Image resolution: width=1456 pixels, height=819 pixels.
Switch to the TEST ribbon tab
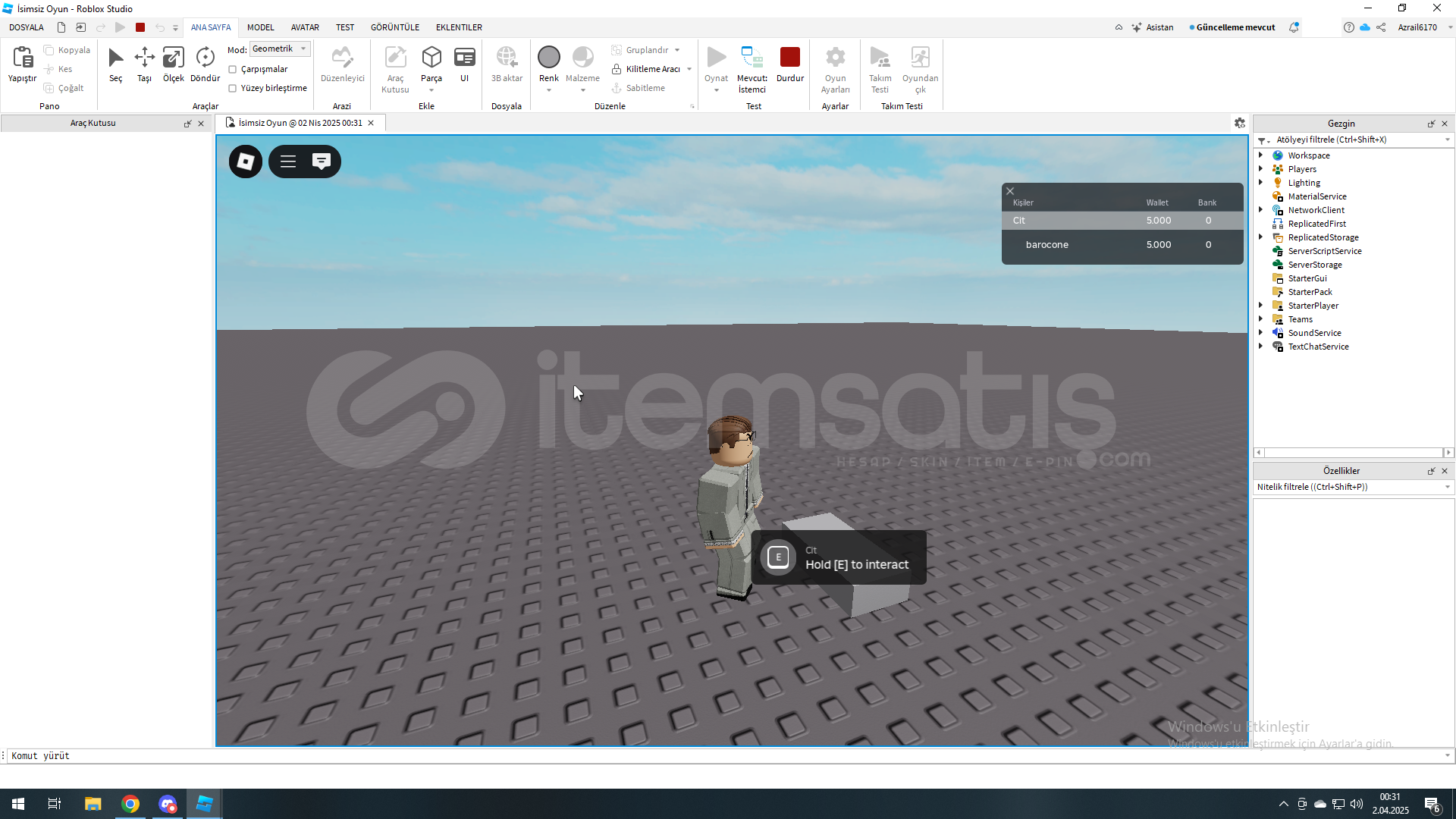click(x=345, y=27)
